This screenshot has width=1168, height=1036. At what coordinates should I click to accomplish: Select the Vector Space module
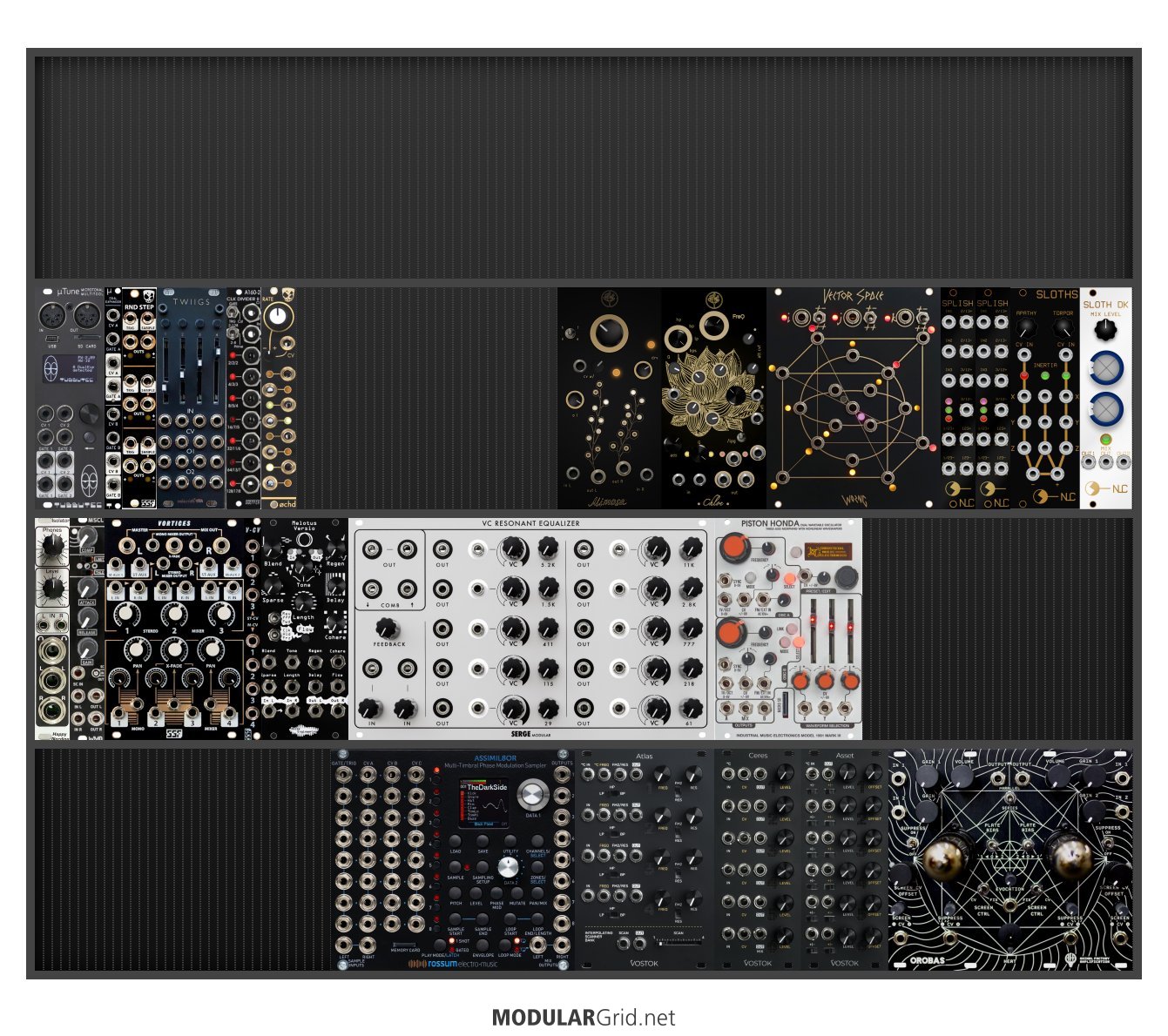point(854,398)
